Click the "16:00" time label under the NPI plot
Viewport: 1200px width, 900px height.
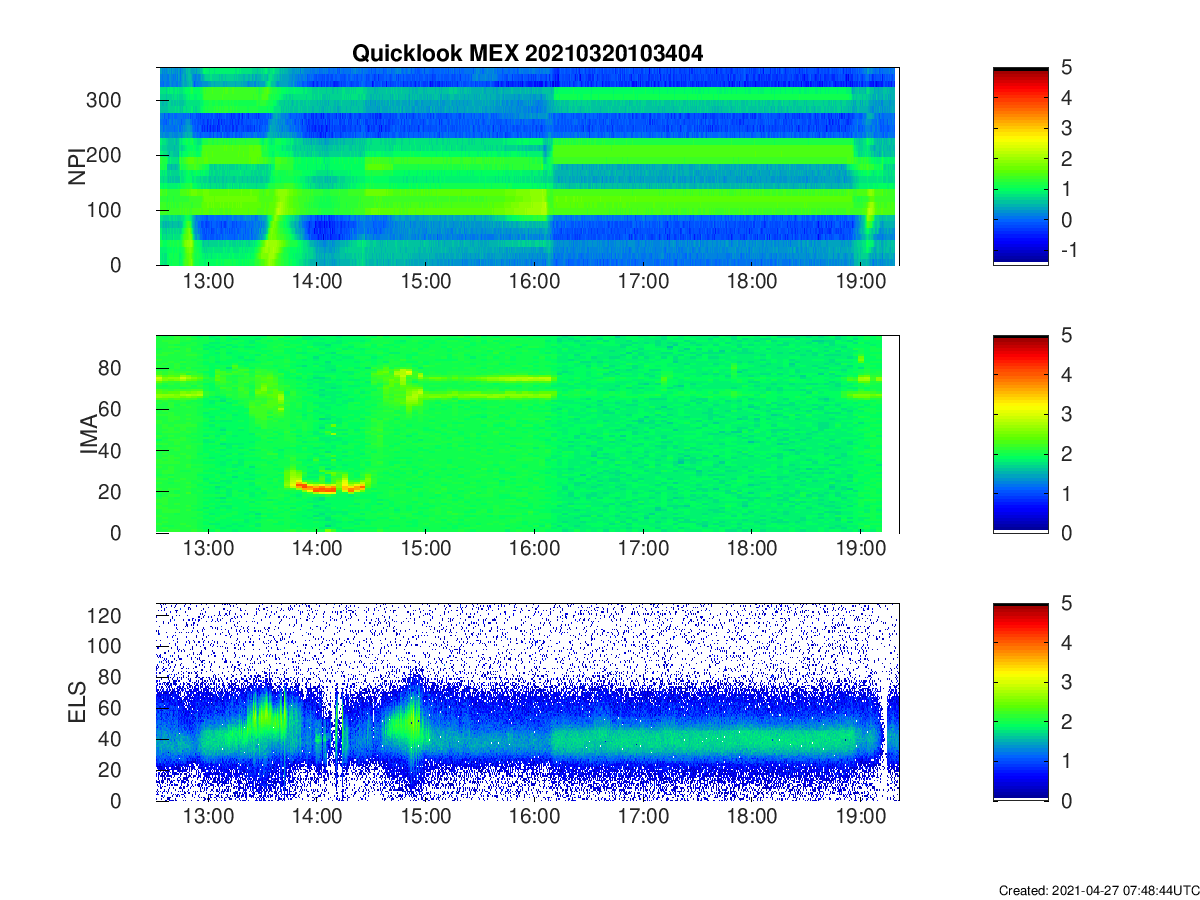pyautogui.click(x=534, y=282)
